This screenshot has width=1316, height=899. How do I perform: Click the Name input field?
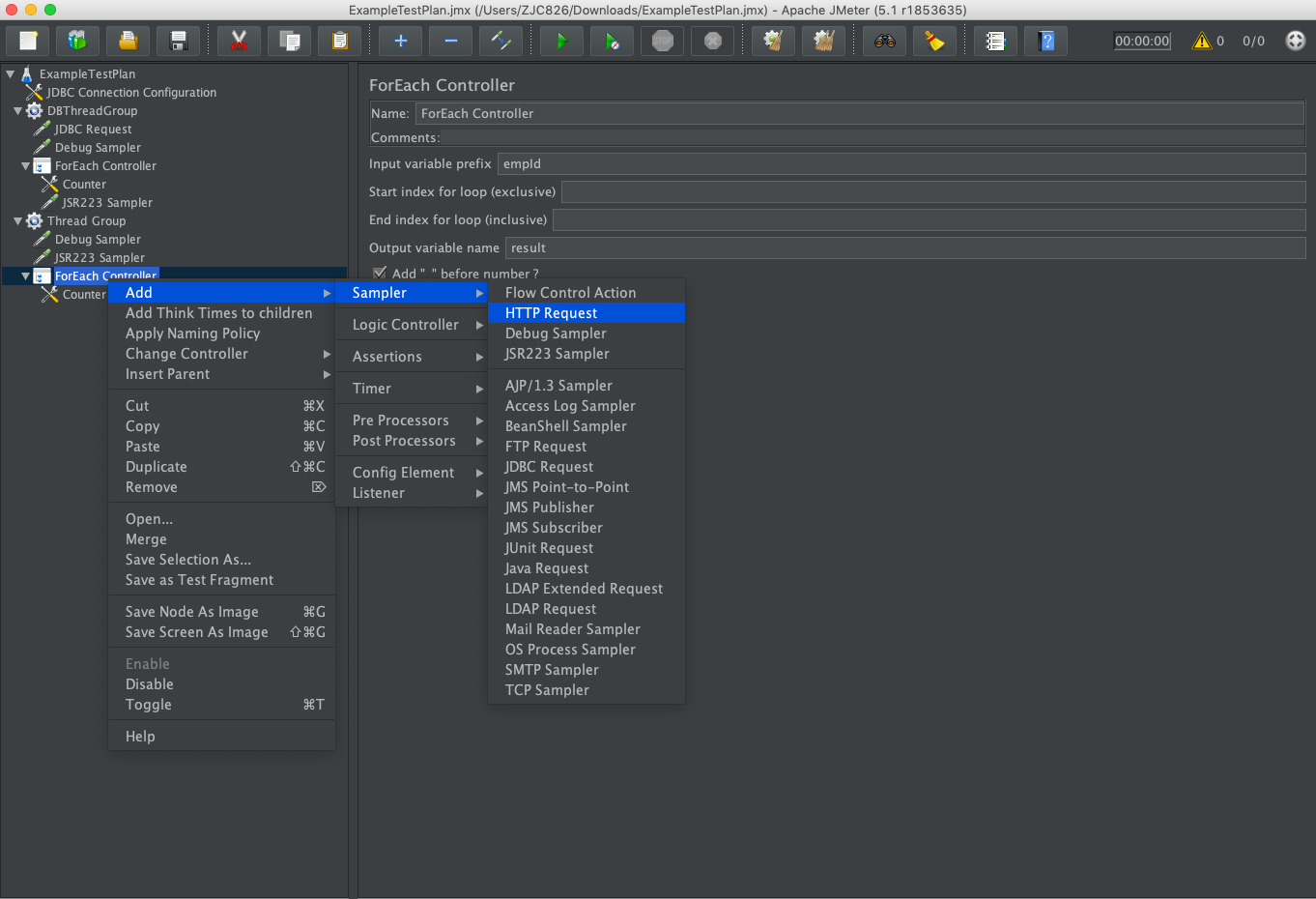click(860, 113)
